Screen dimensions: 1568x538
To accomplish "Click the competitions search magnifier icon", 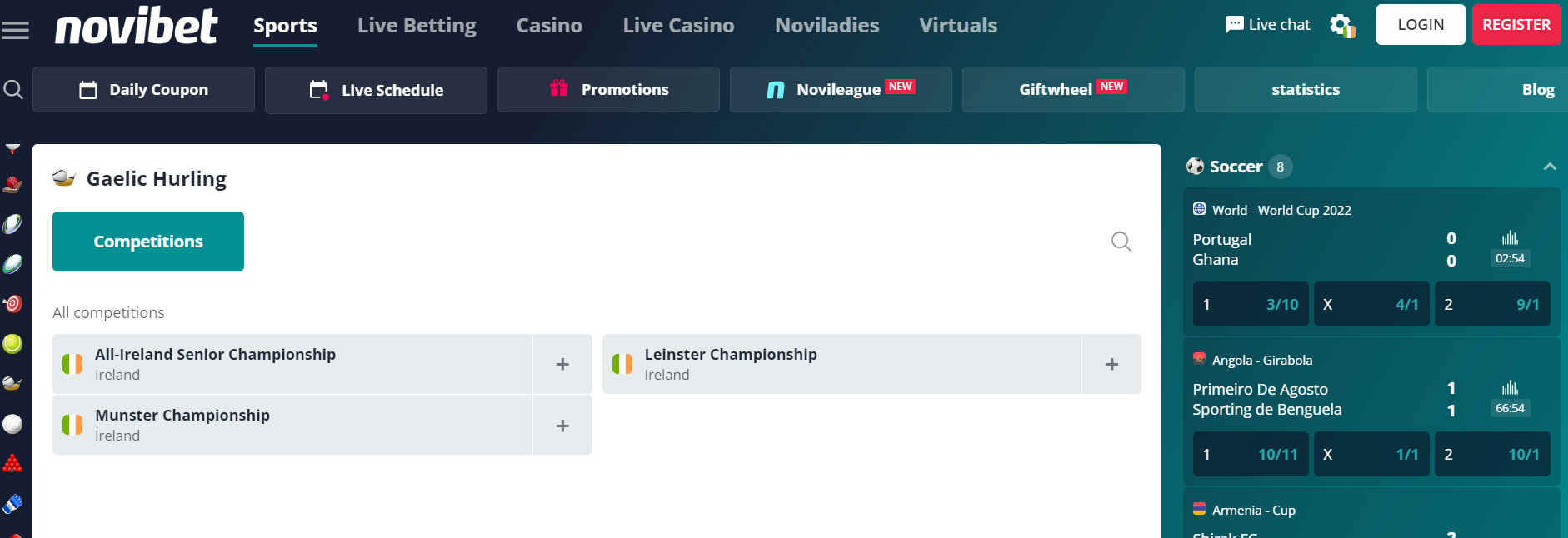I will pyautogui.click(x=1121, y=242).
